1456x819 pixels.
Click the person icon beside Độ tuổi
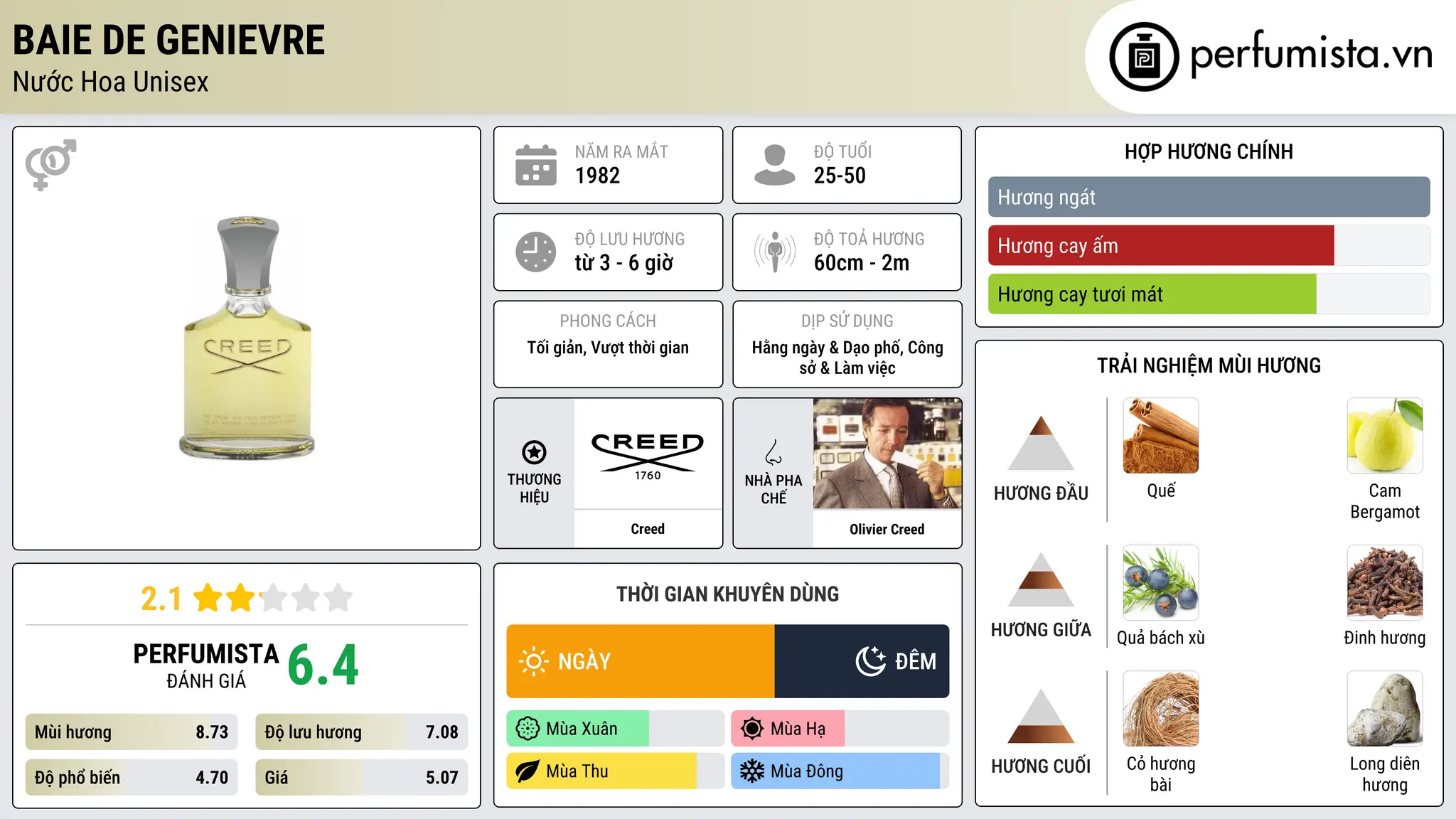(774, 165)
